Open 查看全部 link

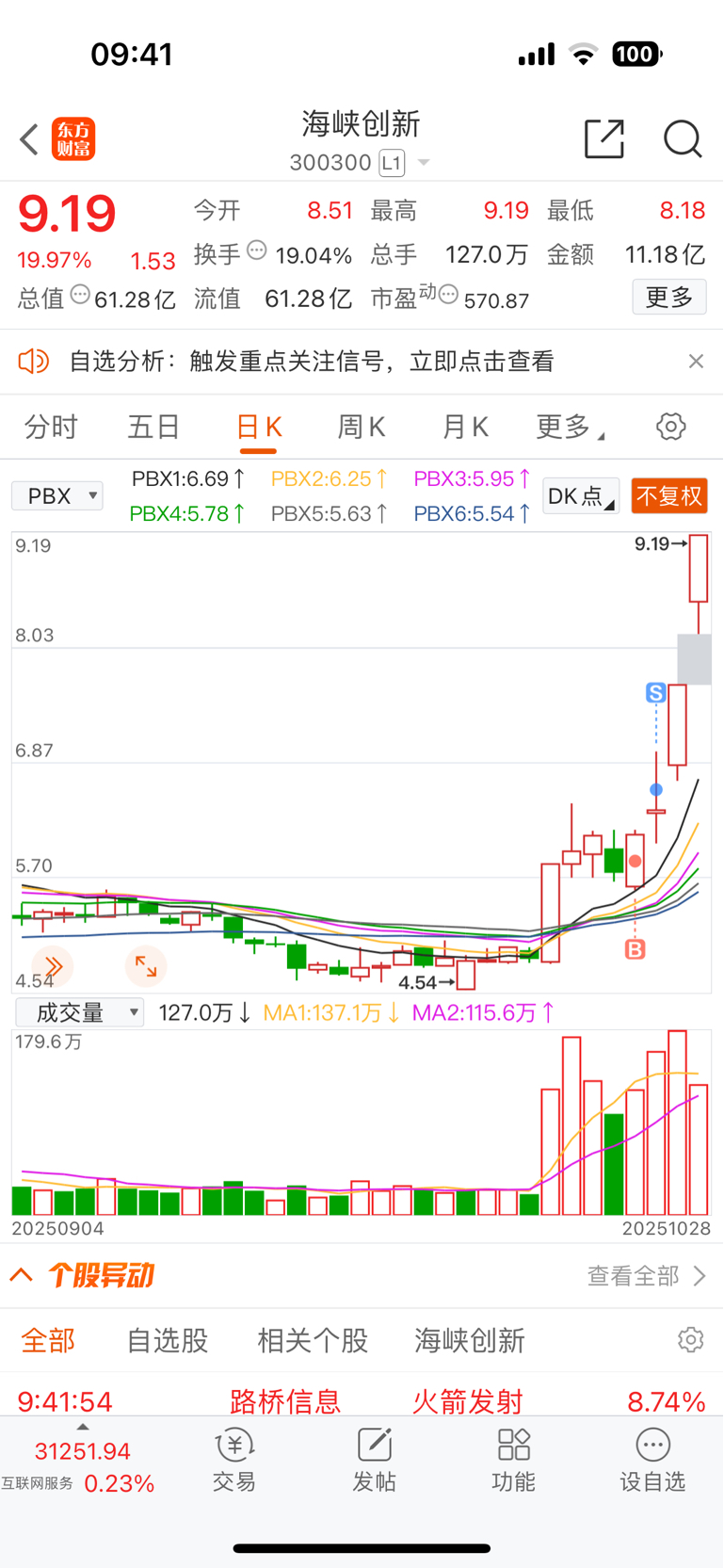click(647, 1276)
